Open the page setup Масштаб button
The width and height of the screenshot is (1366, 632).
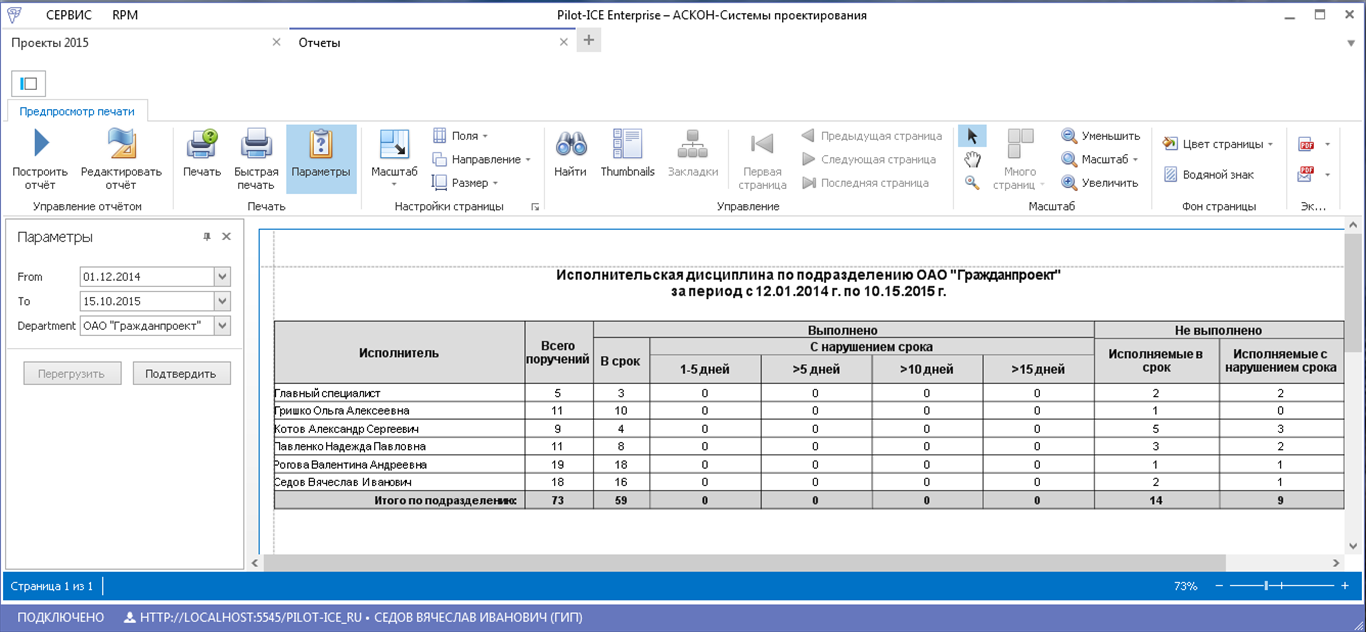[x=394, y=158]
